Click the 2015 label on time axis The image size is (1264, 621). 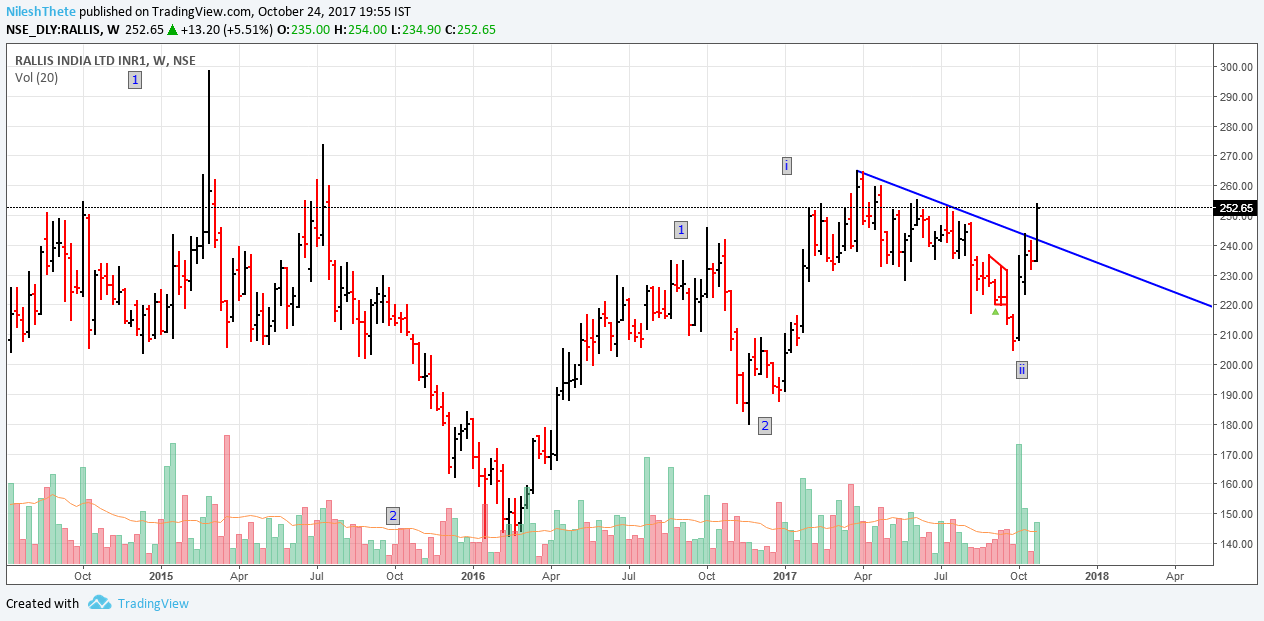click(x=161, y=576)
